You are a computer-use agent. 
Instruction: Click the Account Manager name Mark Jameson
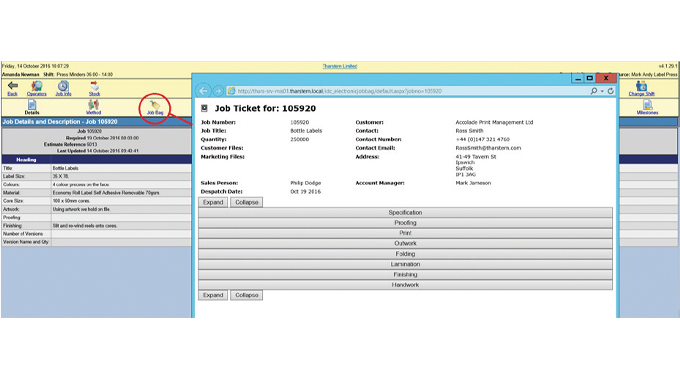[473, 183]
